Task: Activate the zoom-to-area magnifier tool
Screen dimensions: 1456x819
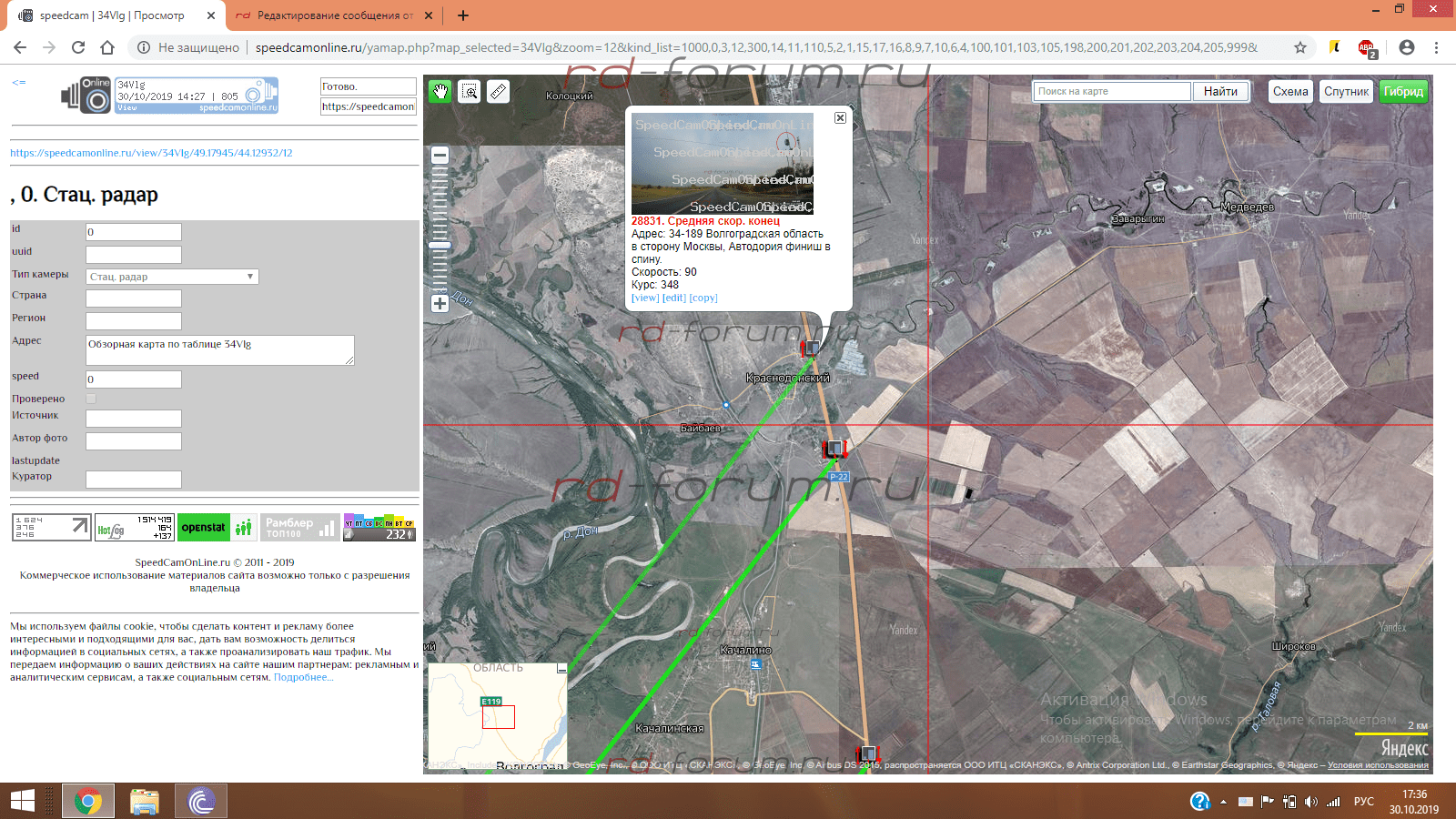Action: [470, 91]
